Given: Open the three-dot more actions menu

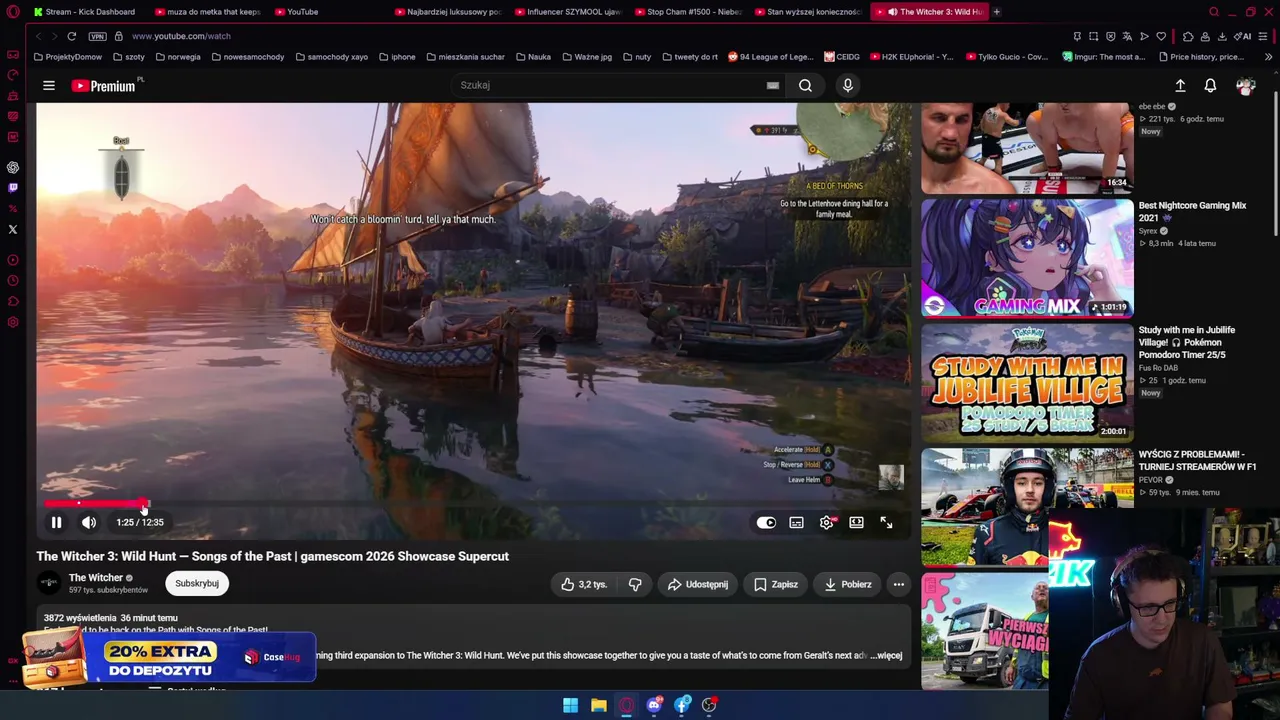Looking at the screenshot, I should point(898,584).
